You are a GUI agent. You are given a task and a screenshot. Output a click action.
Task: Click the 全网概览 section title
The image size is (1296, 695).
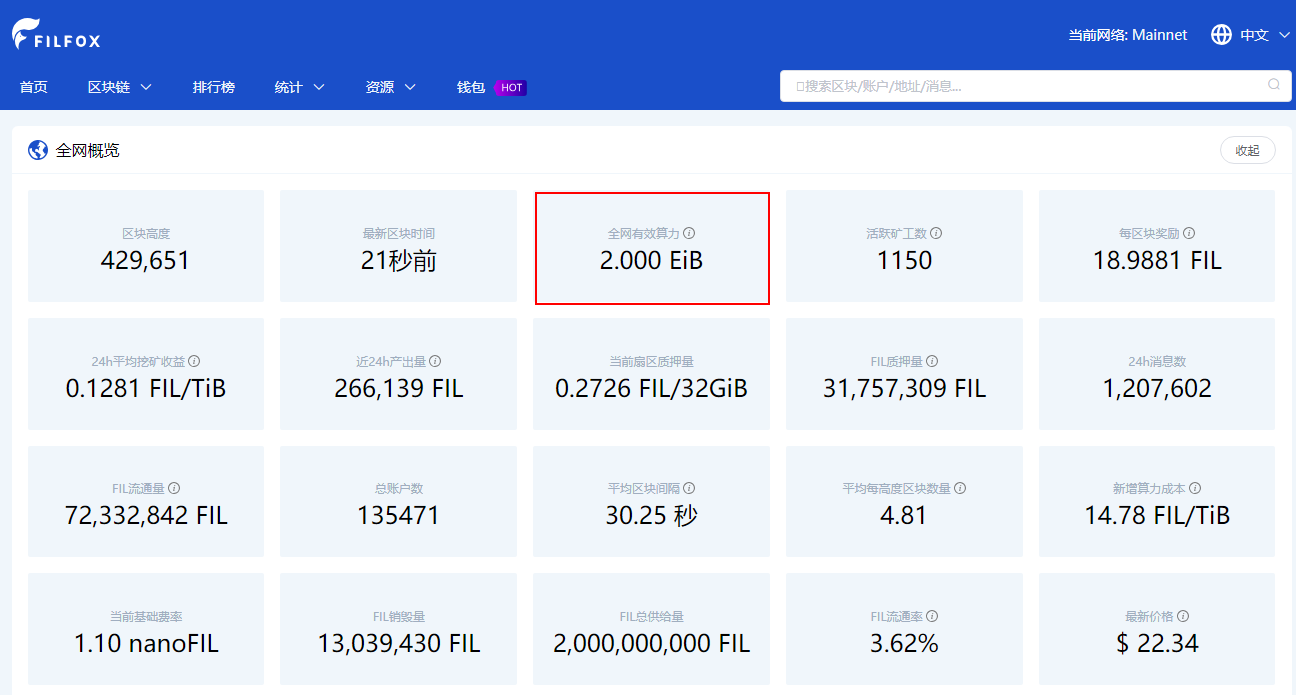click(88, 150)
